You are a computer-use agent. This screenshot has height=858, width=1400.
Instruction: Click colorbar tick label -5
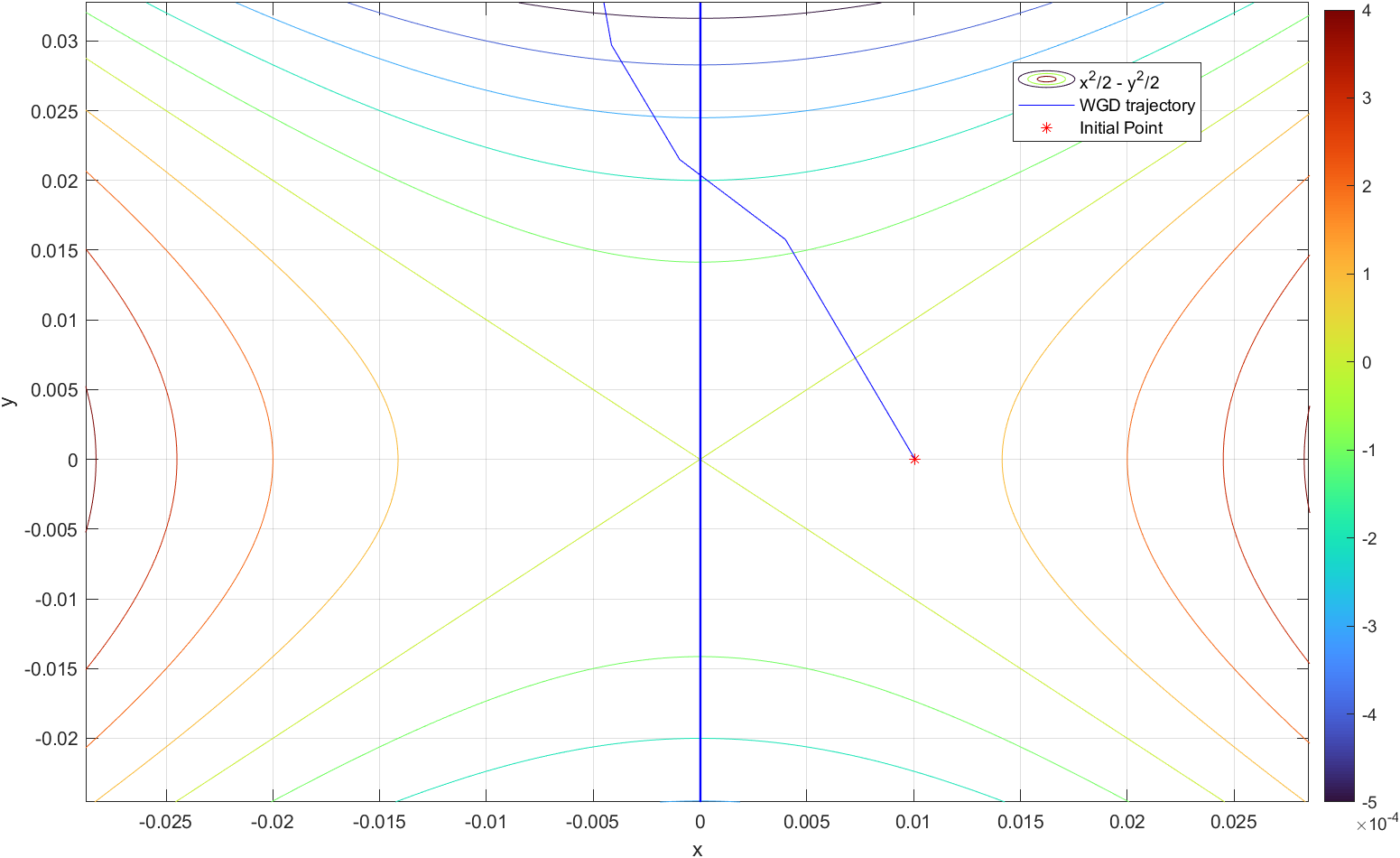click(x=1369, y=803)
